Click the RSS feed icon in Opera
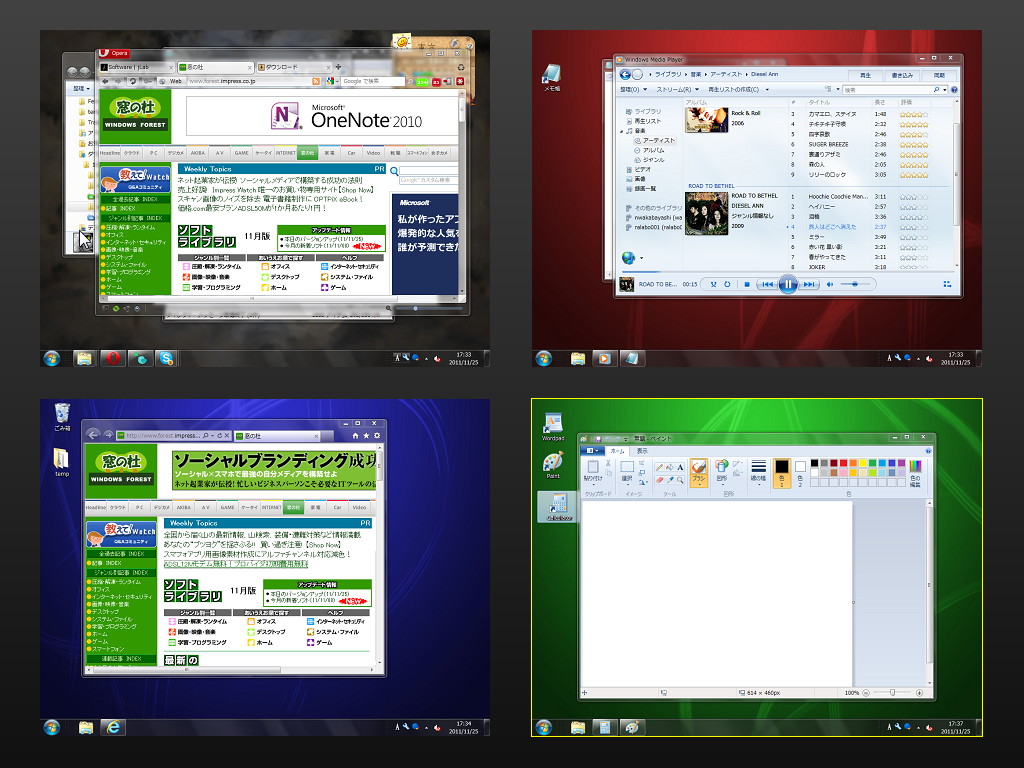The width and height of the screenshot is (1024, 768). coord(316,82)
